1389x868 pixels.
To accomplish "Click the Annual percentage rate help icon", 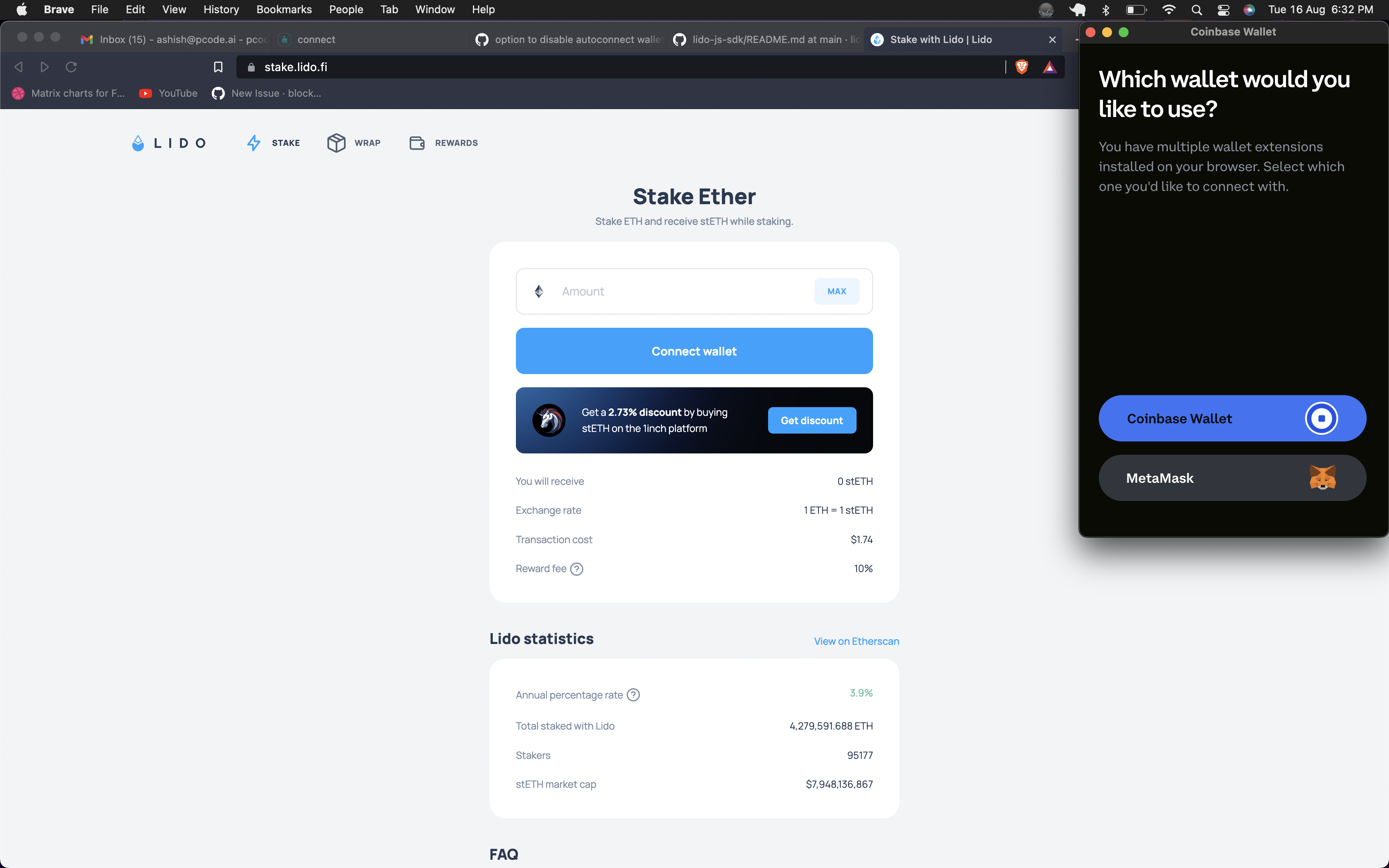I will click(633, 694).
